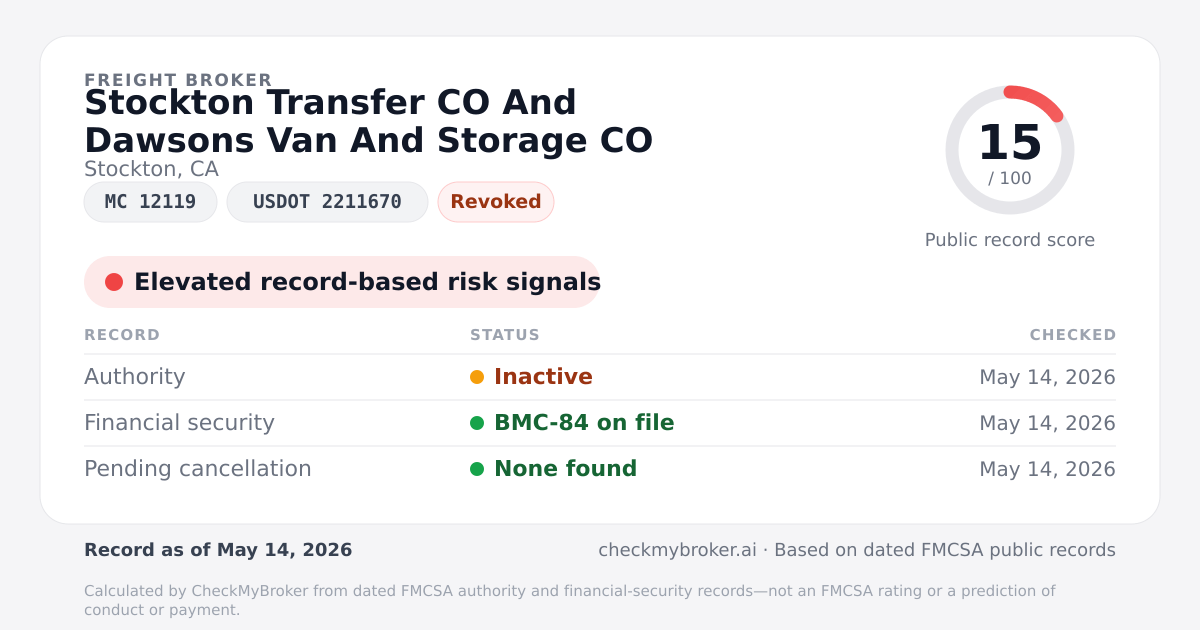The width and height of the screenshot is (1200, 630).
Task: Click the STATUS column header
Action: click(x=505, y=335)
